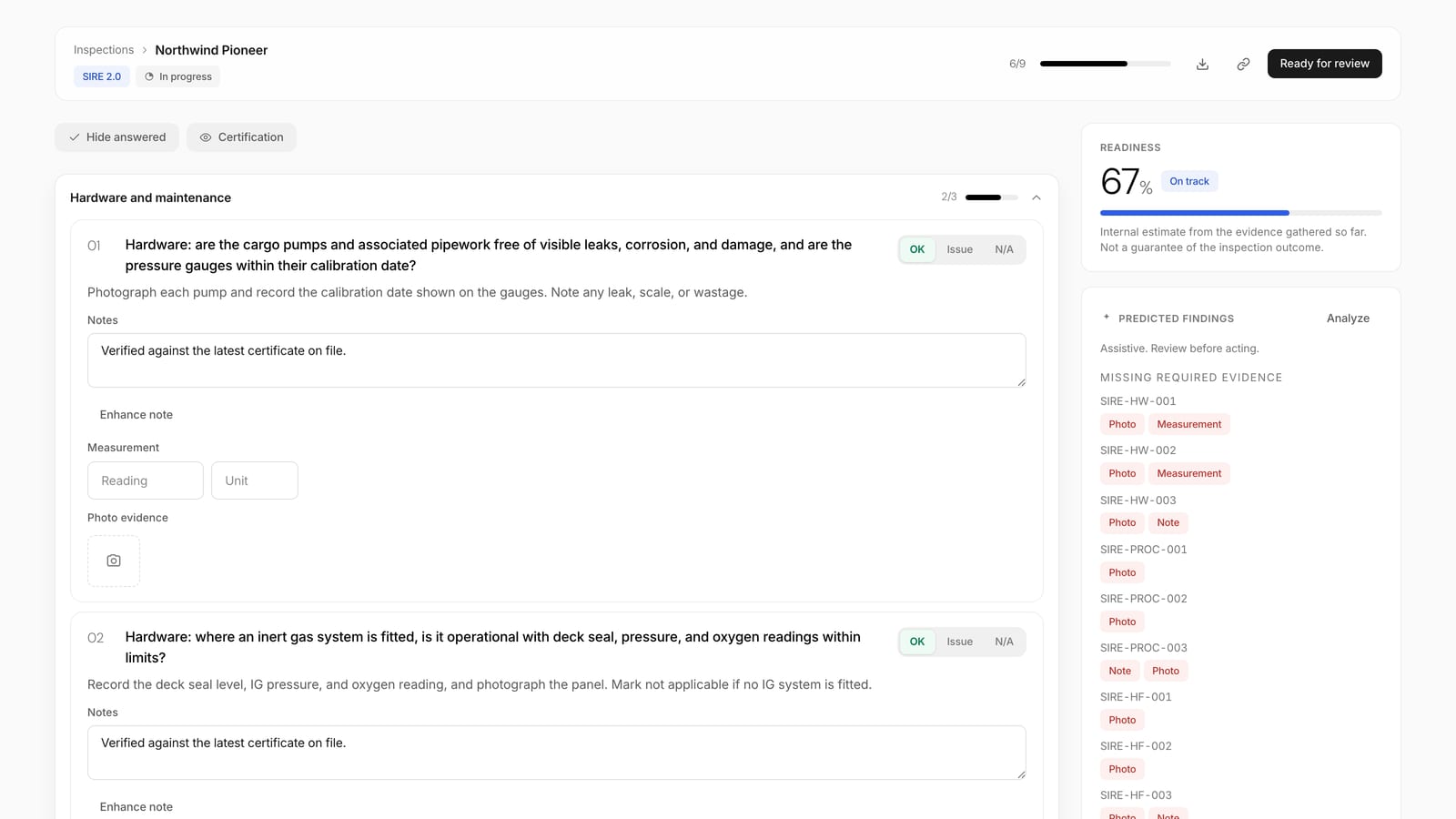
Task: Click the Unit measurement field
Action: pos(255,480)
